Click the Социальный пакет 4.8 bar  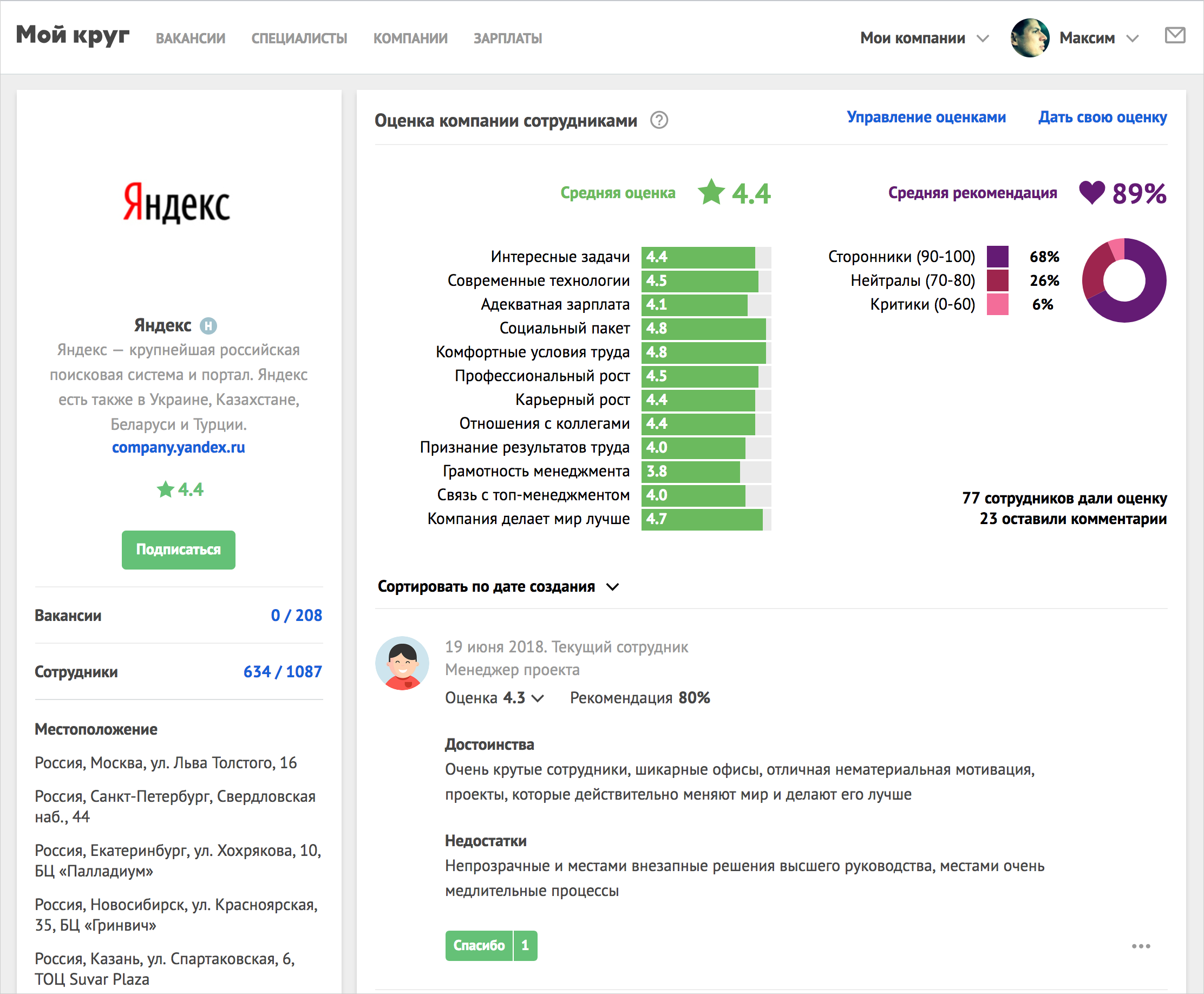pyautogui.click(x=706, y=329)
